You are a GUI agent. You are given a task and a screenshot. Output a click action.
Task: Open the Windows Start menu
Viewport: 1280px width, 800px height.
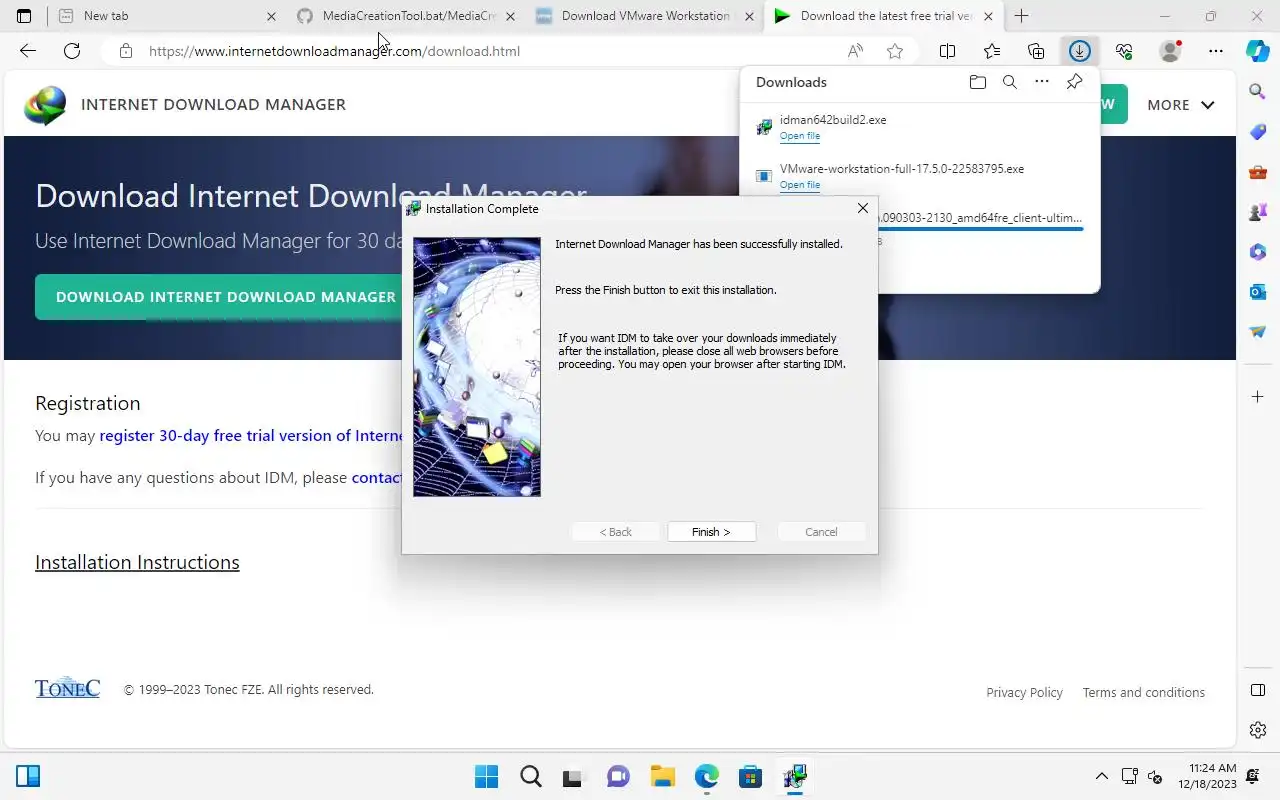pos(486,776)
